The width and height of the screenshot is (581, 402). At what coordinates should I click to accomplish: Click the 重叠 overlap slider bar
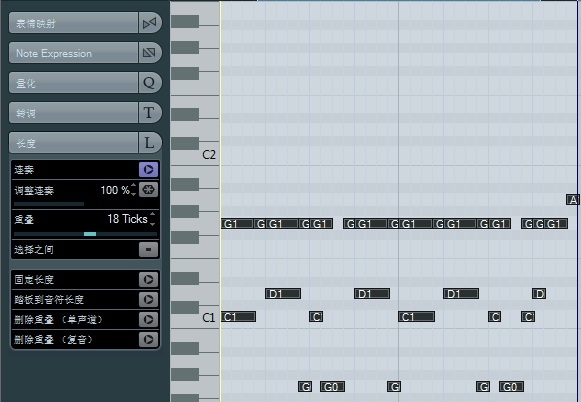pyautogui.click(x=85, y=234)
